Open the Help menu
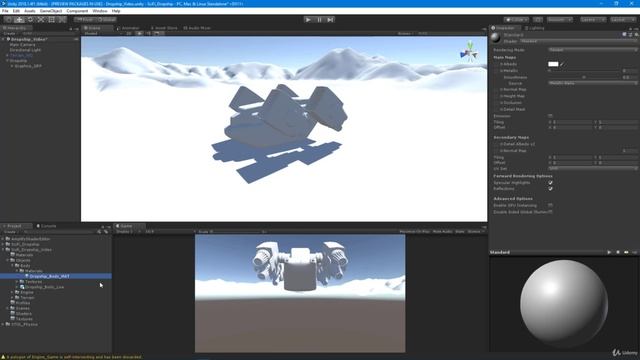The width and height of the screenshot is (640, 360). coord(116,11)
